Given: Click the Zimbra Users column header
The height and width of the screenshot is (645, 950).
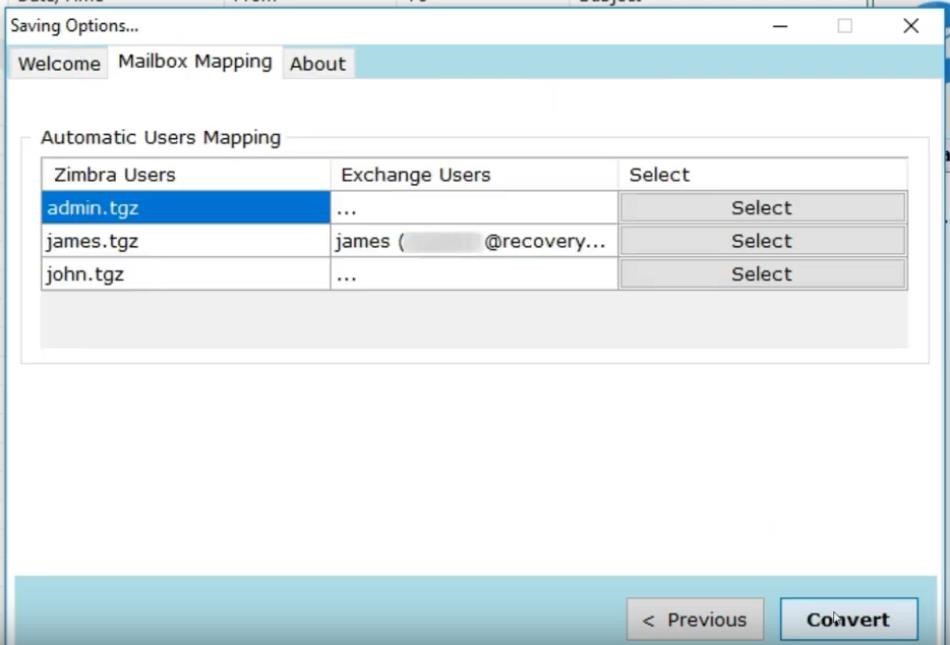Looking at the screenshot, I should point(186,174).
